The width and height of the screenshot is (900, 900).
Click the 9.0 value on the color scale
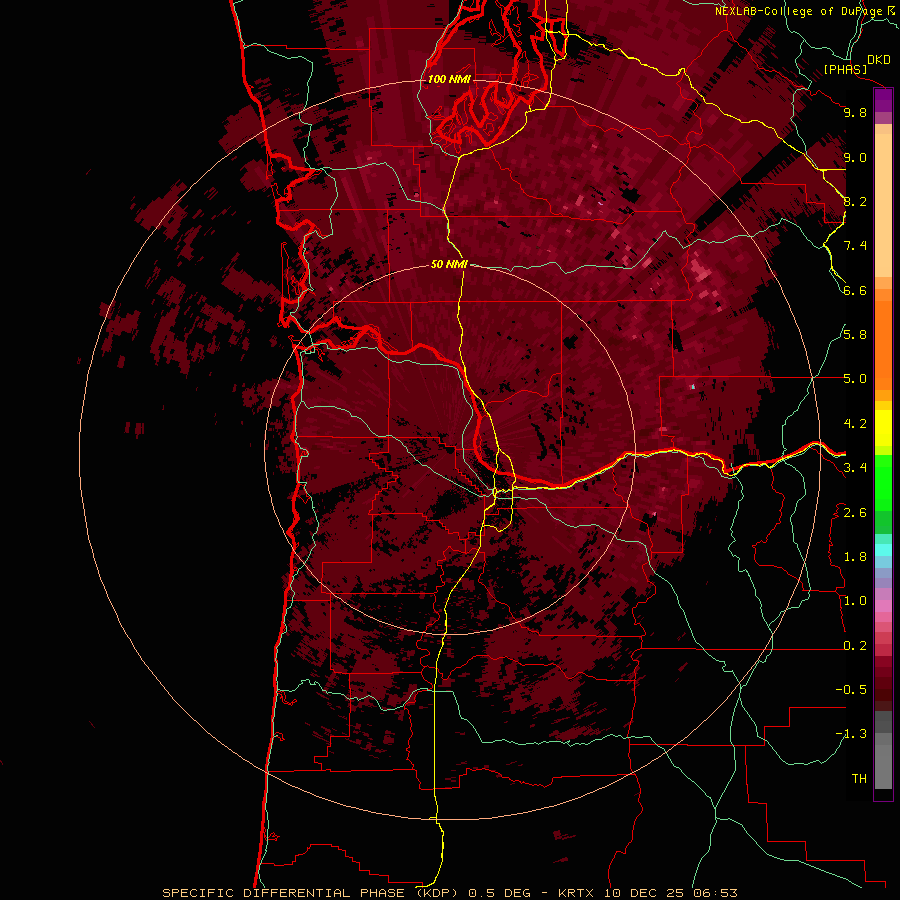point(855,157)
